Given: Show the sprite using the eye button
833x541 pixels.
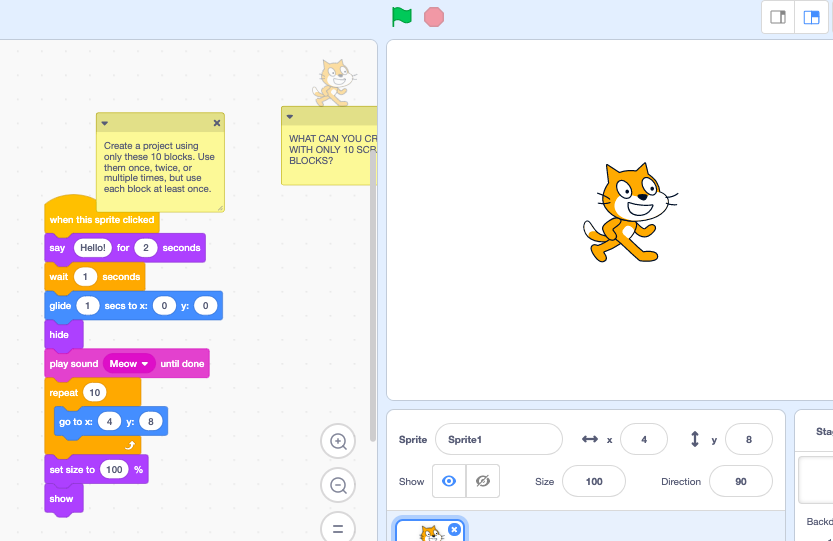Looking at the screenshot, I should (449, 481).
